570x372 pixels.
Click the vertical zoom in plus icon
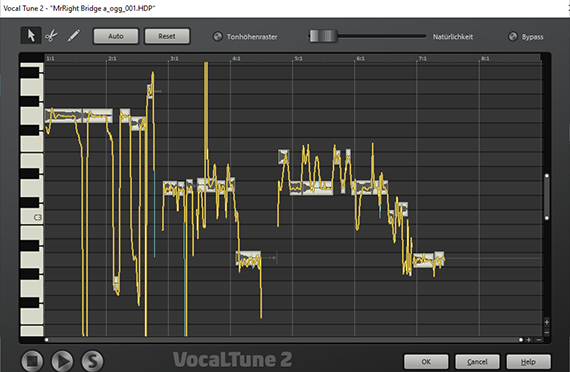point(546,322)
